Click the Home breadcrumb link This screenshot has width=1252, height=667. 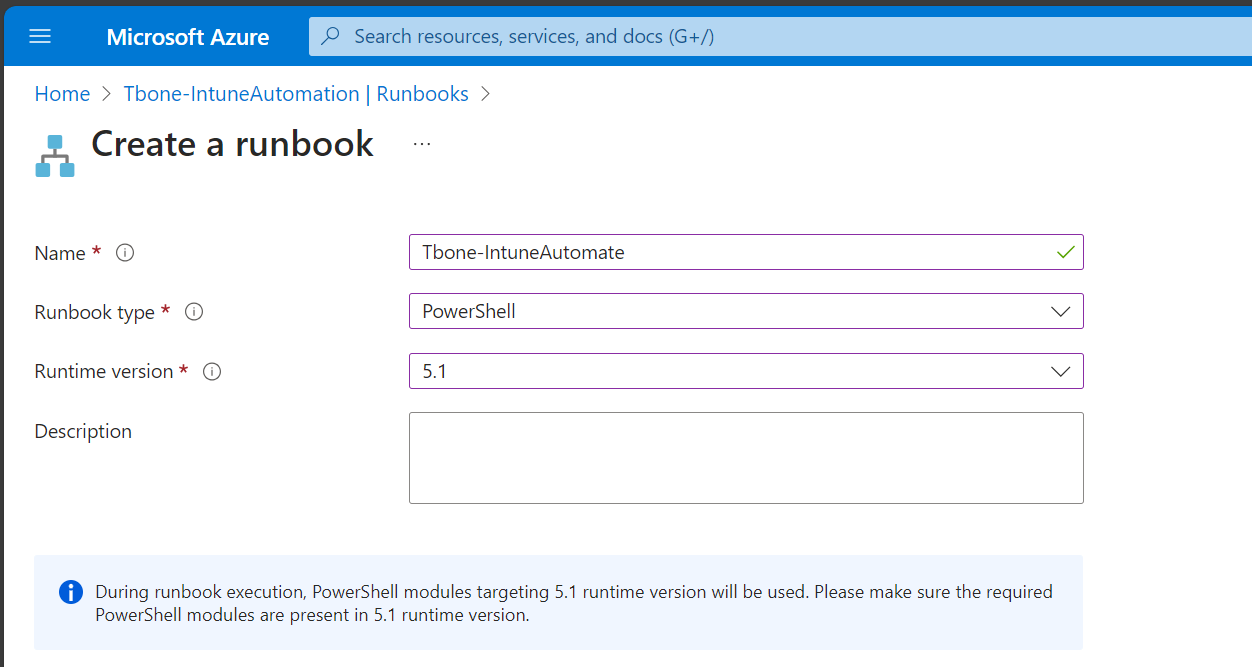62,93
